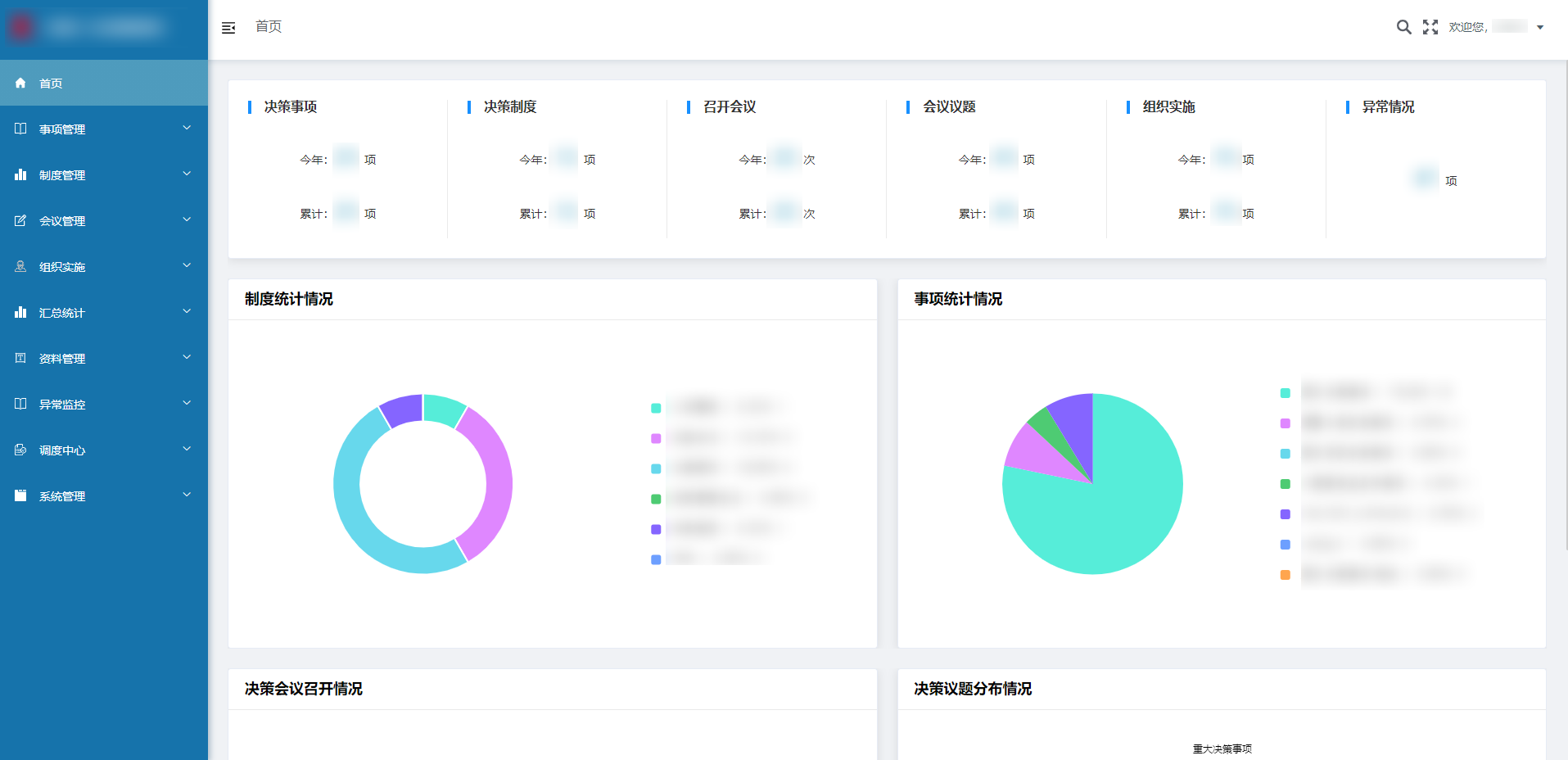Click the 会议管理 edit icon
The width and height of the screenshot is (1568, 760).
tap(20, 220)
